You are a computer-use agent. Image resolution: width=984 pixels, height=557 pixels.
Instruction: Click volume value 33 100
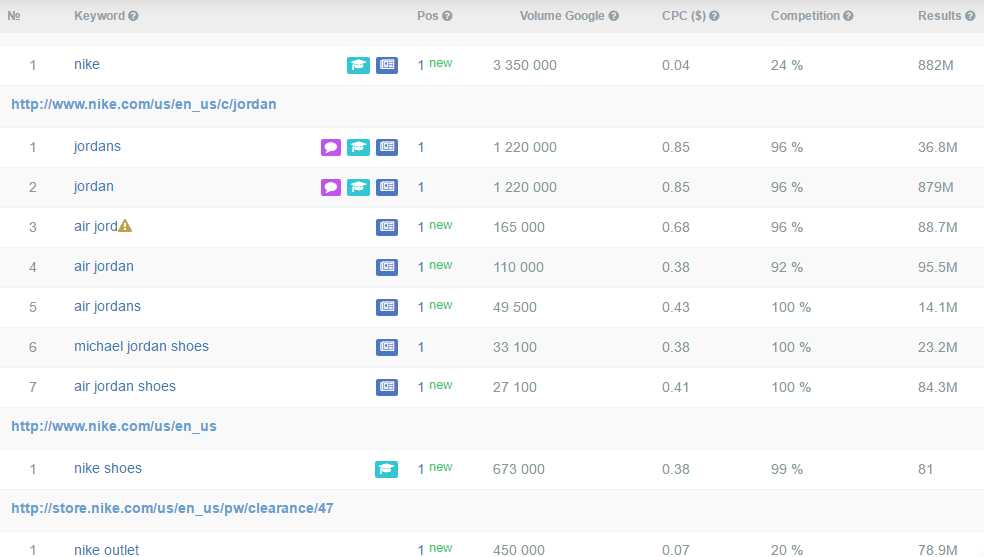[x=515, y=347]
